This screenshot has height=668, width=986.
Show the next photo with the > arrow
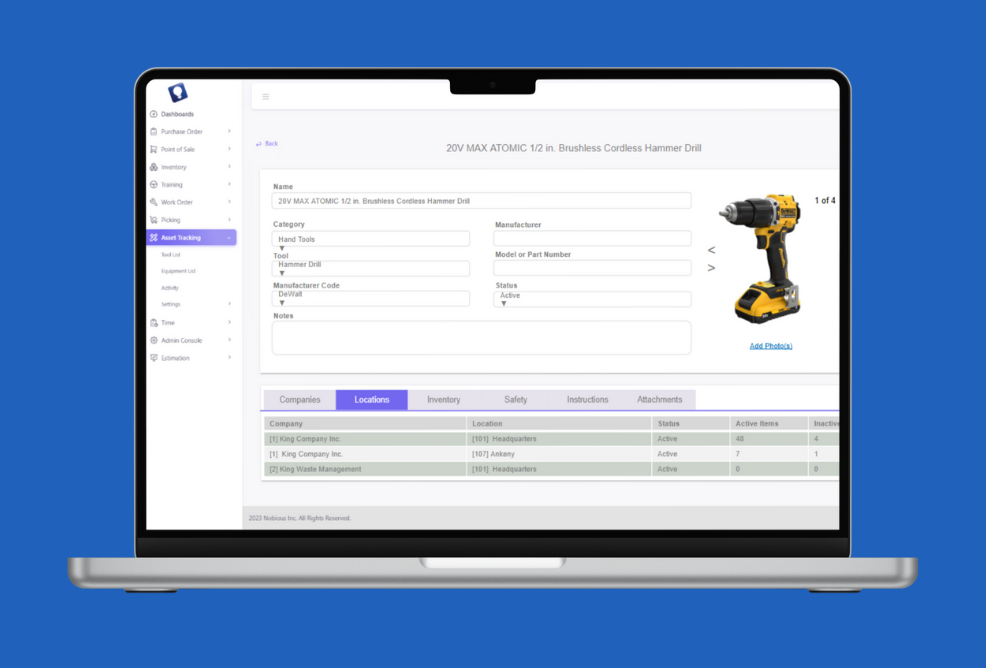(x=711, y=268)
